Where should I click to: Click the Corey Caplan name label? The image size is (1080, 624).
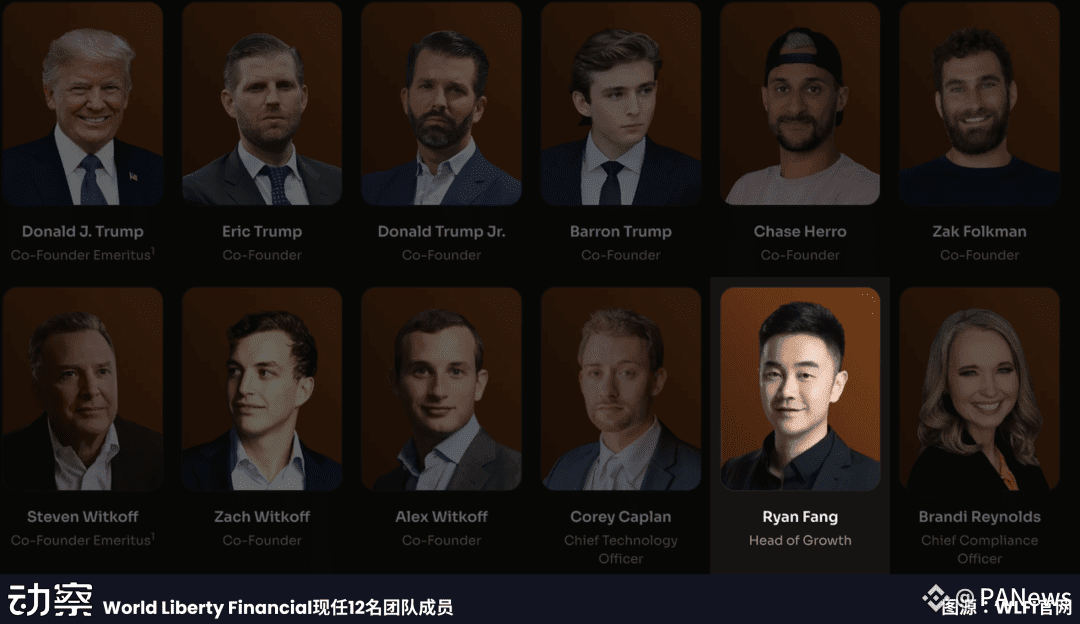pos(621,517)
